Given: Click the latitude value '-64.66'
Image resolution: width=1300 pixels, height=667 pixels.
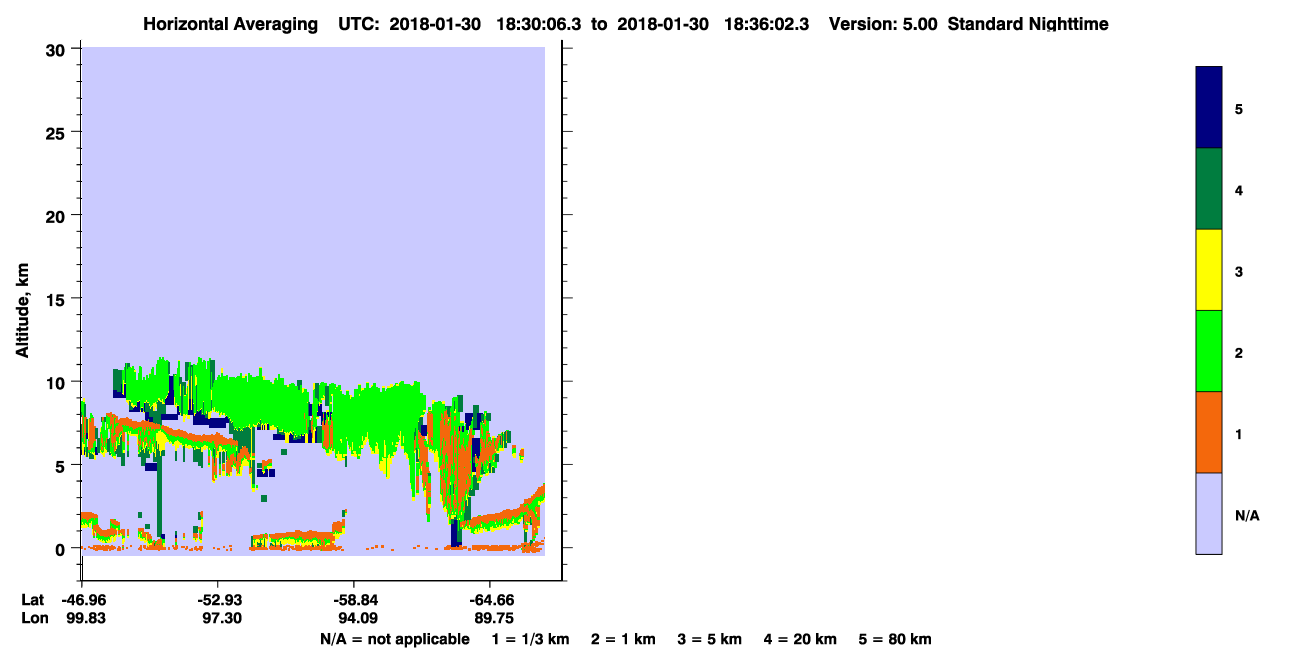Looking at the screenshot, I should [x=490, y=600].
